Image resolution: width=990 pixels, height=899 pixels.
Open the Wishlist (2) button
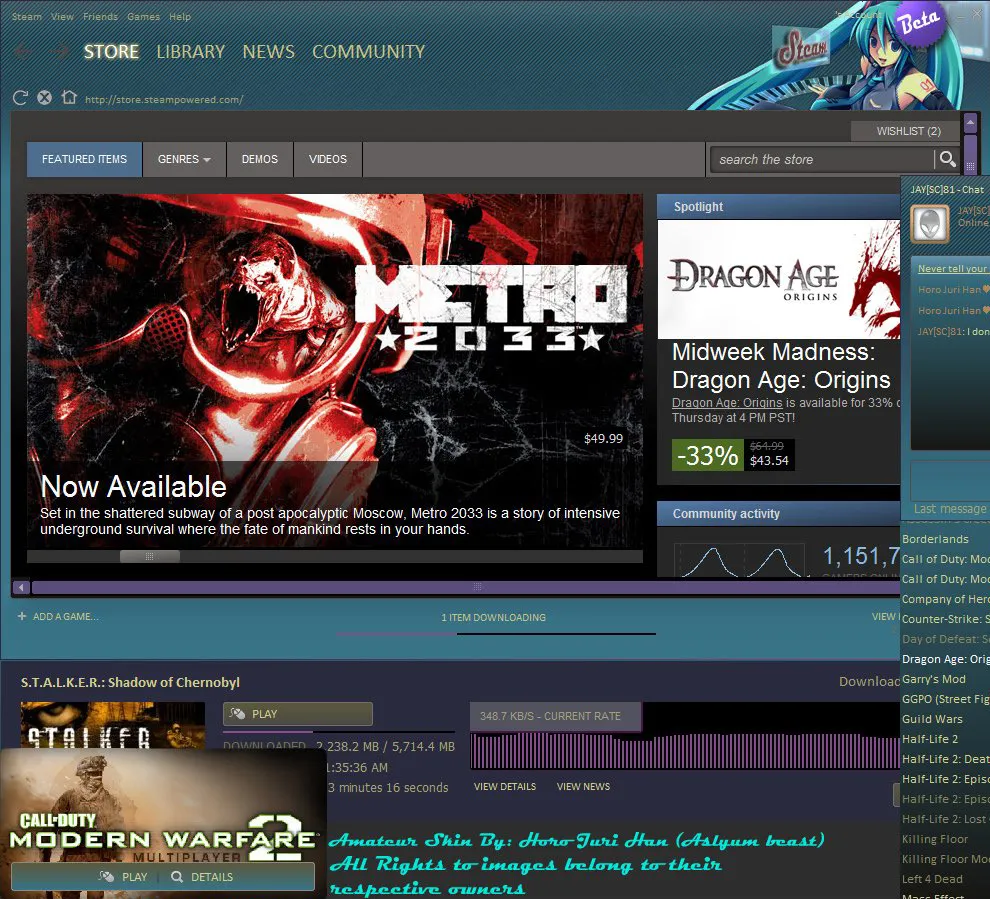click(x=908, y=131)
